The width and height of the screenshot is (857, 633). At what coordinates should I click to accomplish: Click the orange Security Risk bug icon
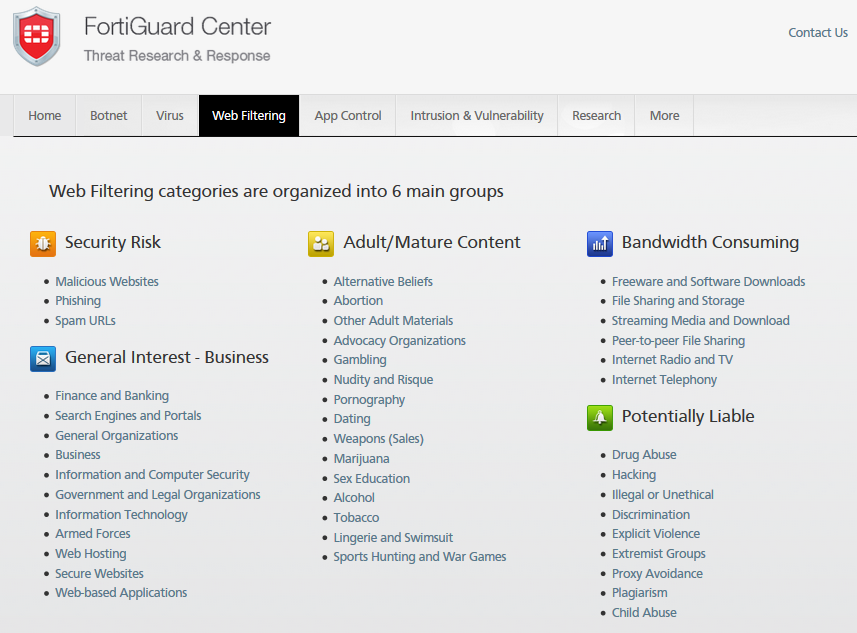click(x=43, y=244)
